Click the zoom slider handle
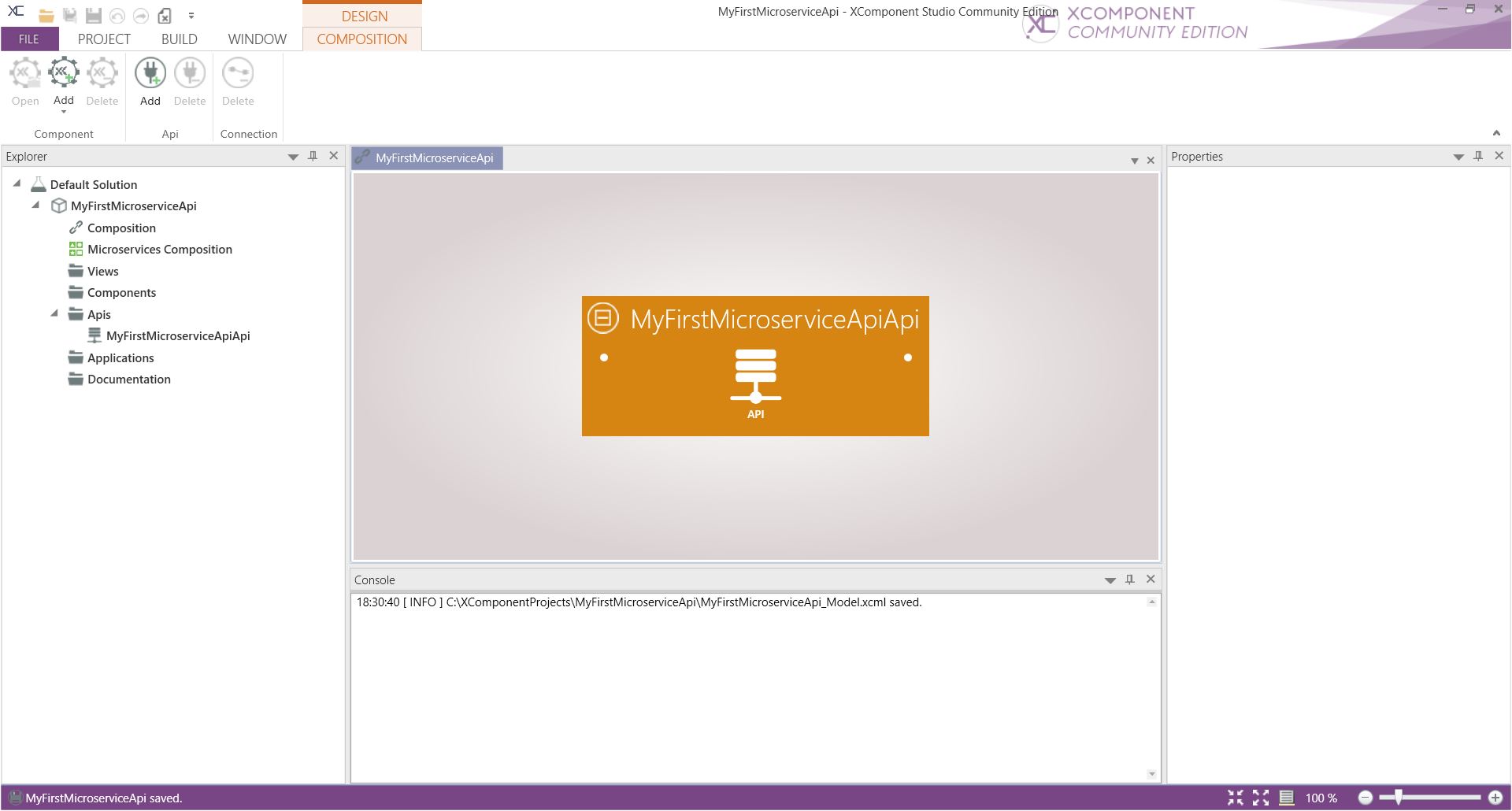The image size is (1512, 811). click(1399, 798)
